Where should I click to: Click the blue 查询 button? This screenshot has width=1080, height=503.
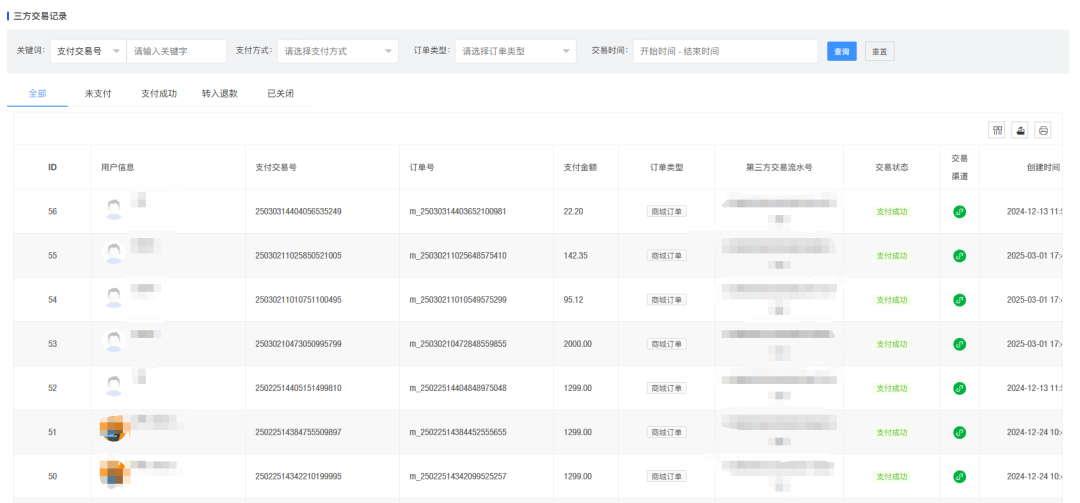(x=842, y=52)
